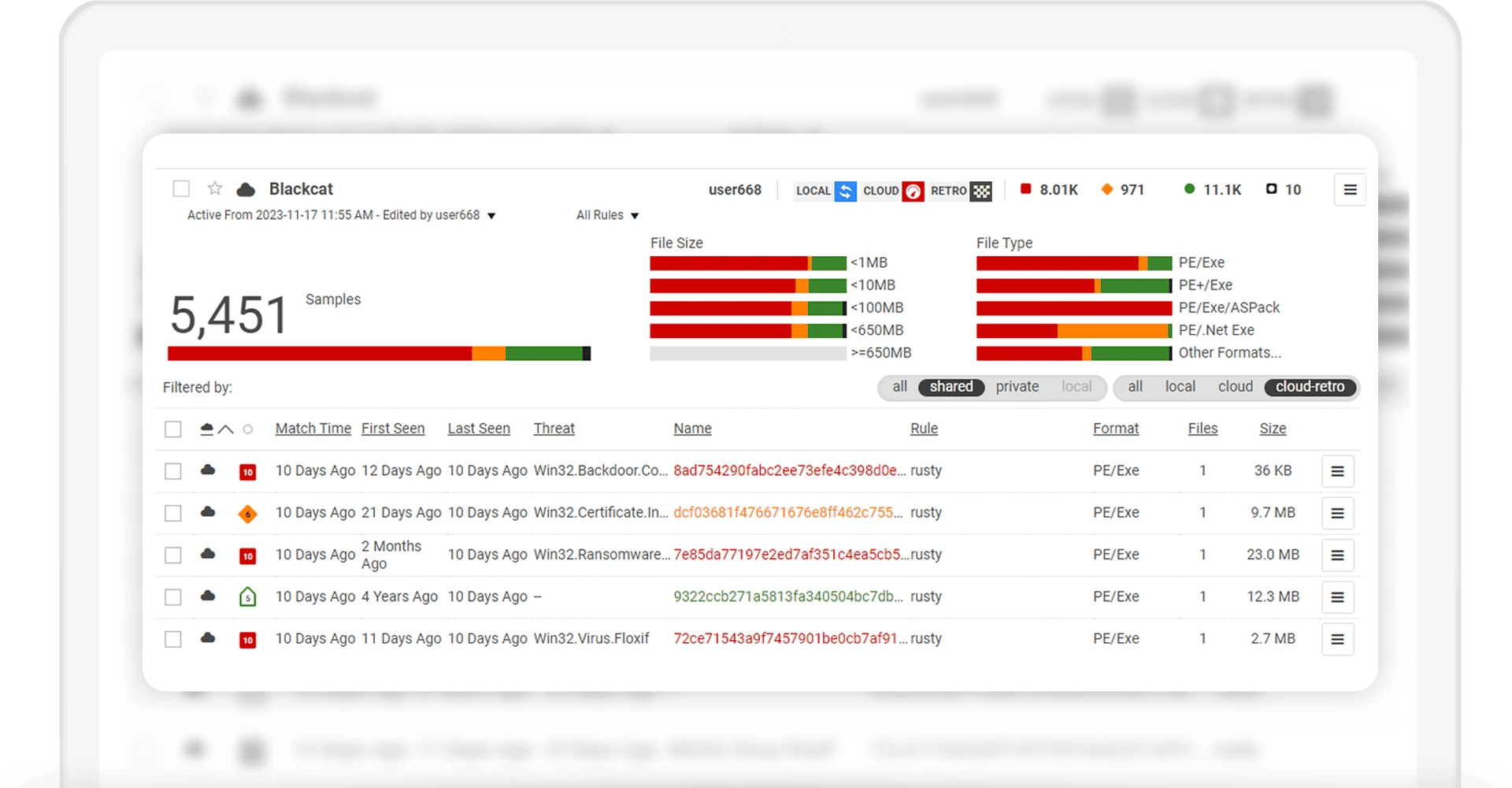Click green goodware badge on 9322ccb271a5 row
1512x788 pixels.
[247, 597]
